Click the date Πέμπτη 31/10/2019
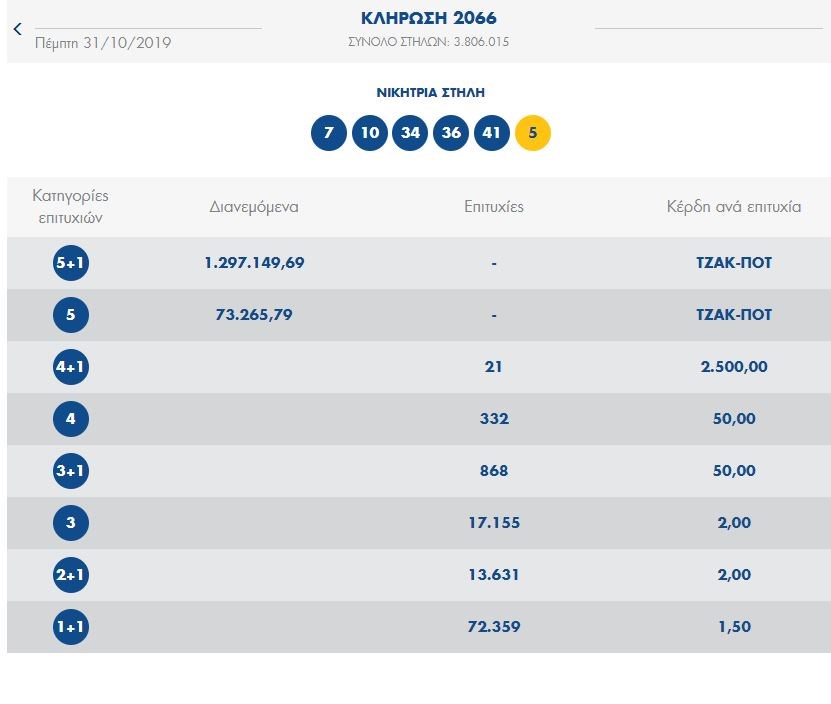Screen dimensions: 831x704 pos(103,43)
